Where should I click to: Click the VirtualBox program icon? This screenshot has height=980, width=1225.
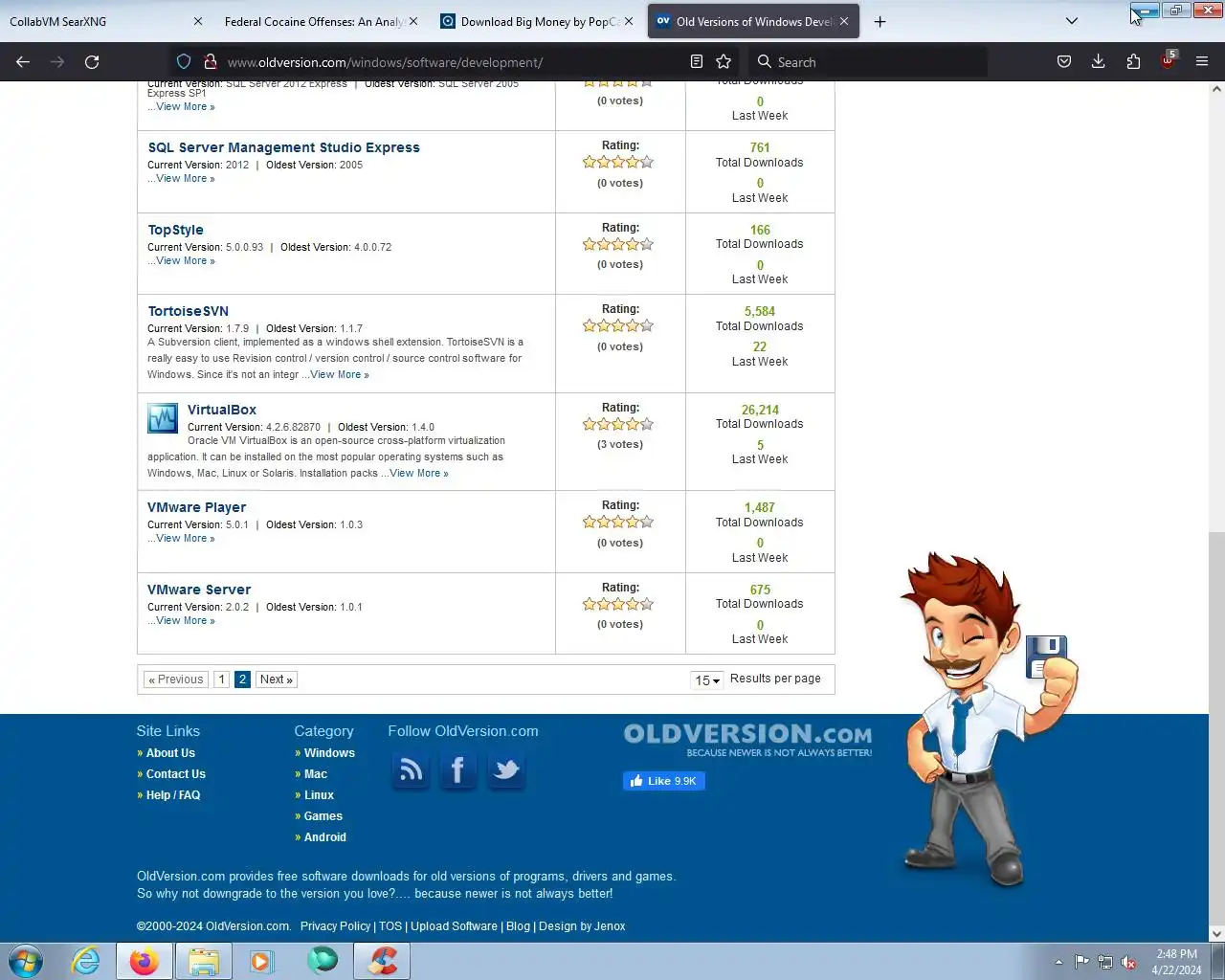tap(163, 418)
